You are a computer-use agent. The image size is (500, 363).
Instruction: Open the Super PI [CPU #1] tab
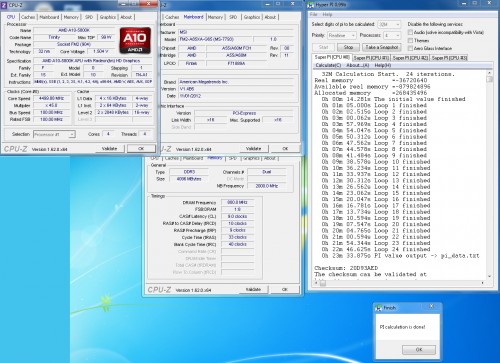click(371, 58)
